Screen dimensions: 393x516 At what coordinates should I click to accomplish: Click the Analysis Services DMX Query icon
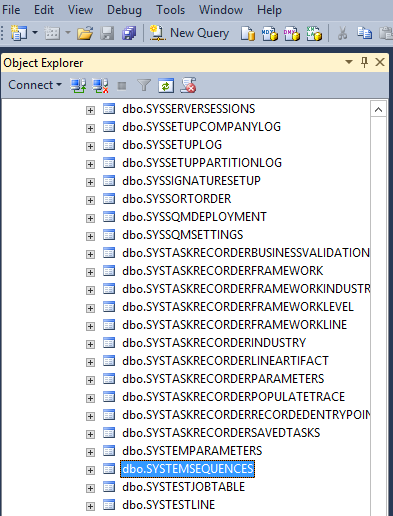pyautogui.click(x=292, y=33)
